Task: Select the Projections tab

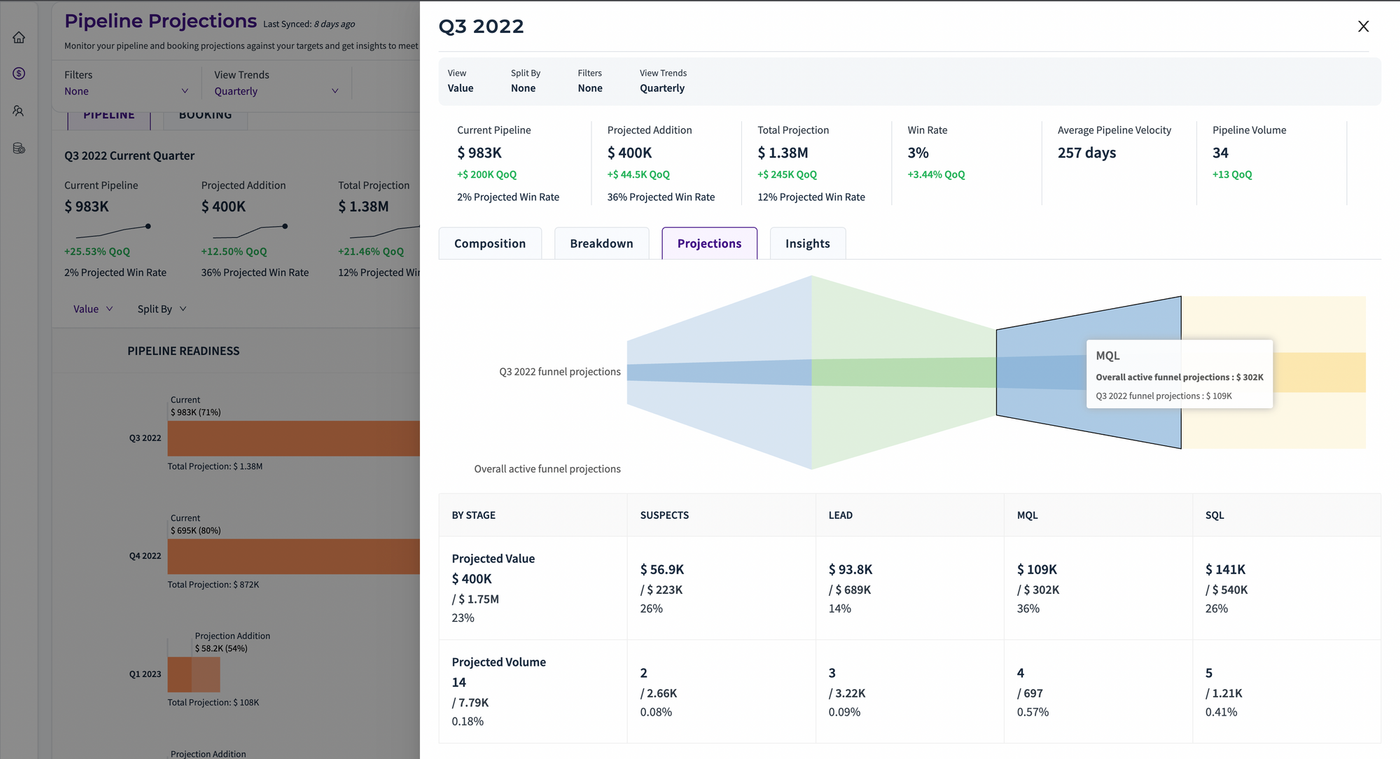Action: click(709, 243)
